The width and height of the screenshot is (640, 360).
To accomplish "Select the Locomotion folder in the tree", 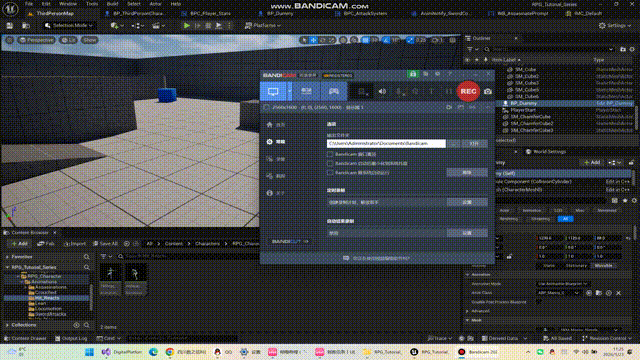I will 48,309.
